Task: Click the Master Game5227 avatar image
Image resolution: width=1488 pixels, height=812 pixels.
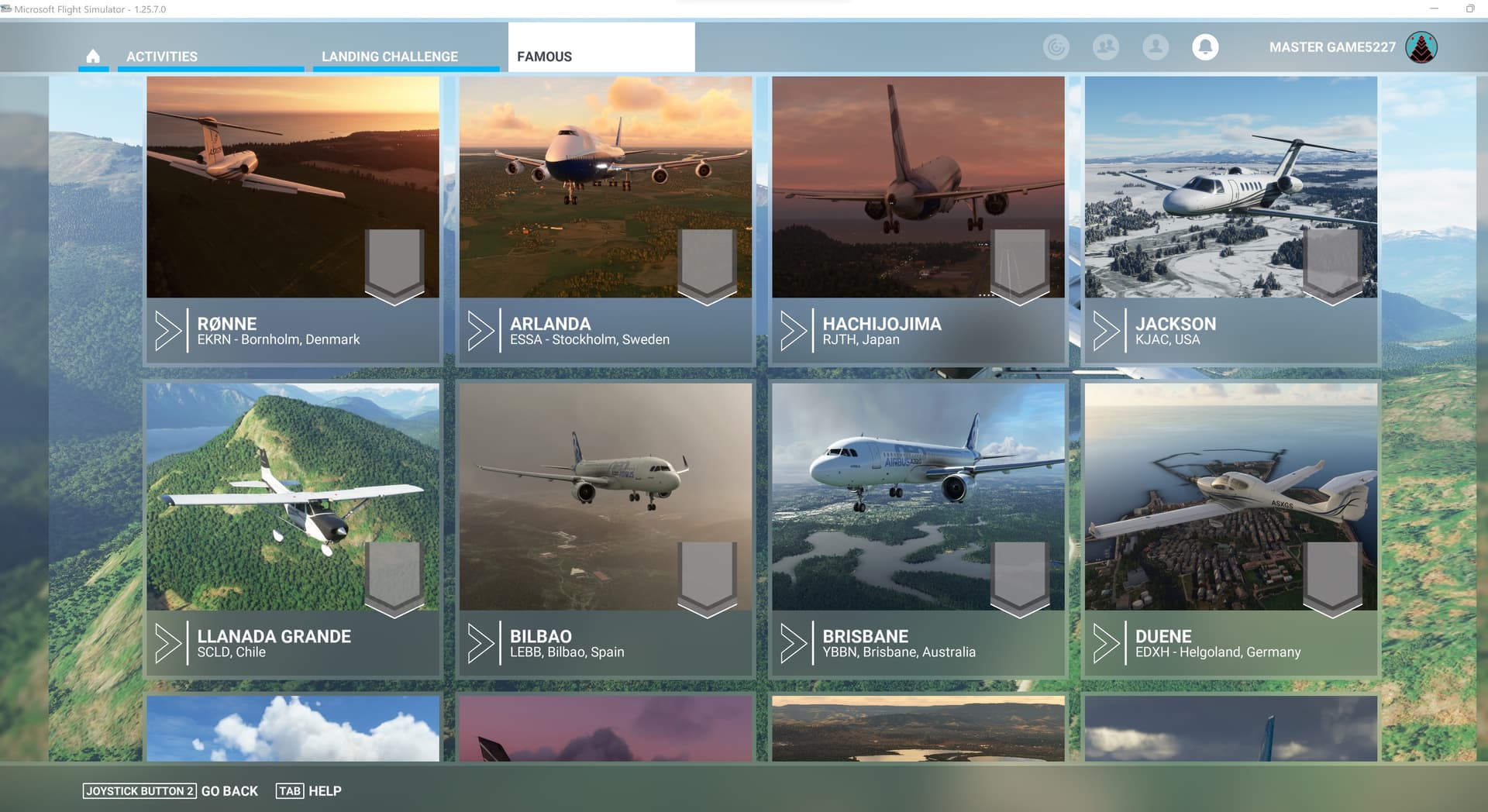Action: pos(1422,47)
